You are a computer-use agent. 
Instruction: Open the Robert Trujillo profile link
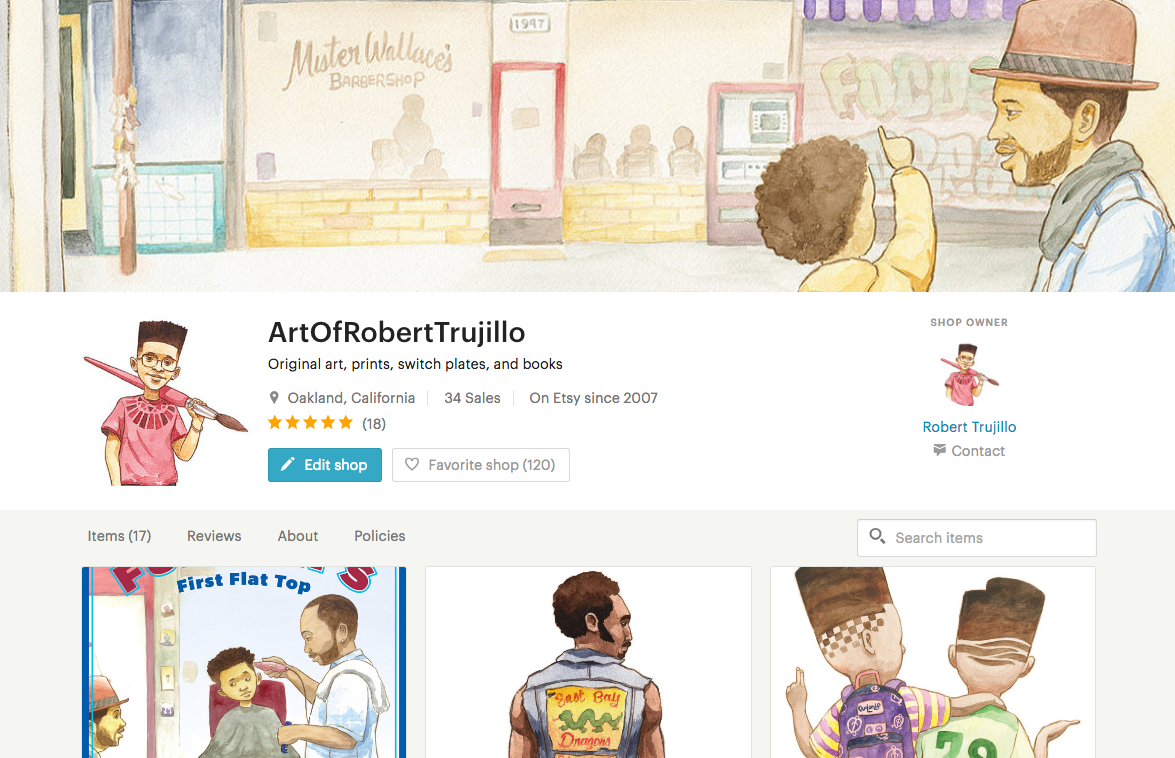click(969, 427)
